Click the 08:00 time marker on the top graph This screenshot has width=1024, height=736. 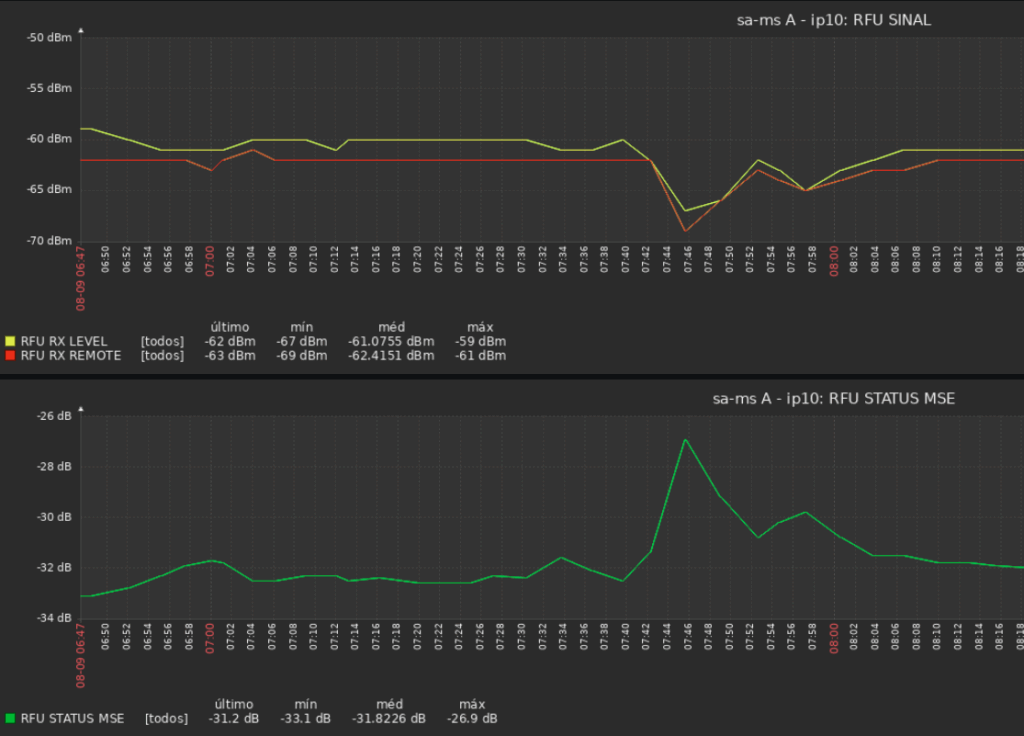click(833, 258)
